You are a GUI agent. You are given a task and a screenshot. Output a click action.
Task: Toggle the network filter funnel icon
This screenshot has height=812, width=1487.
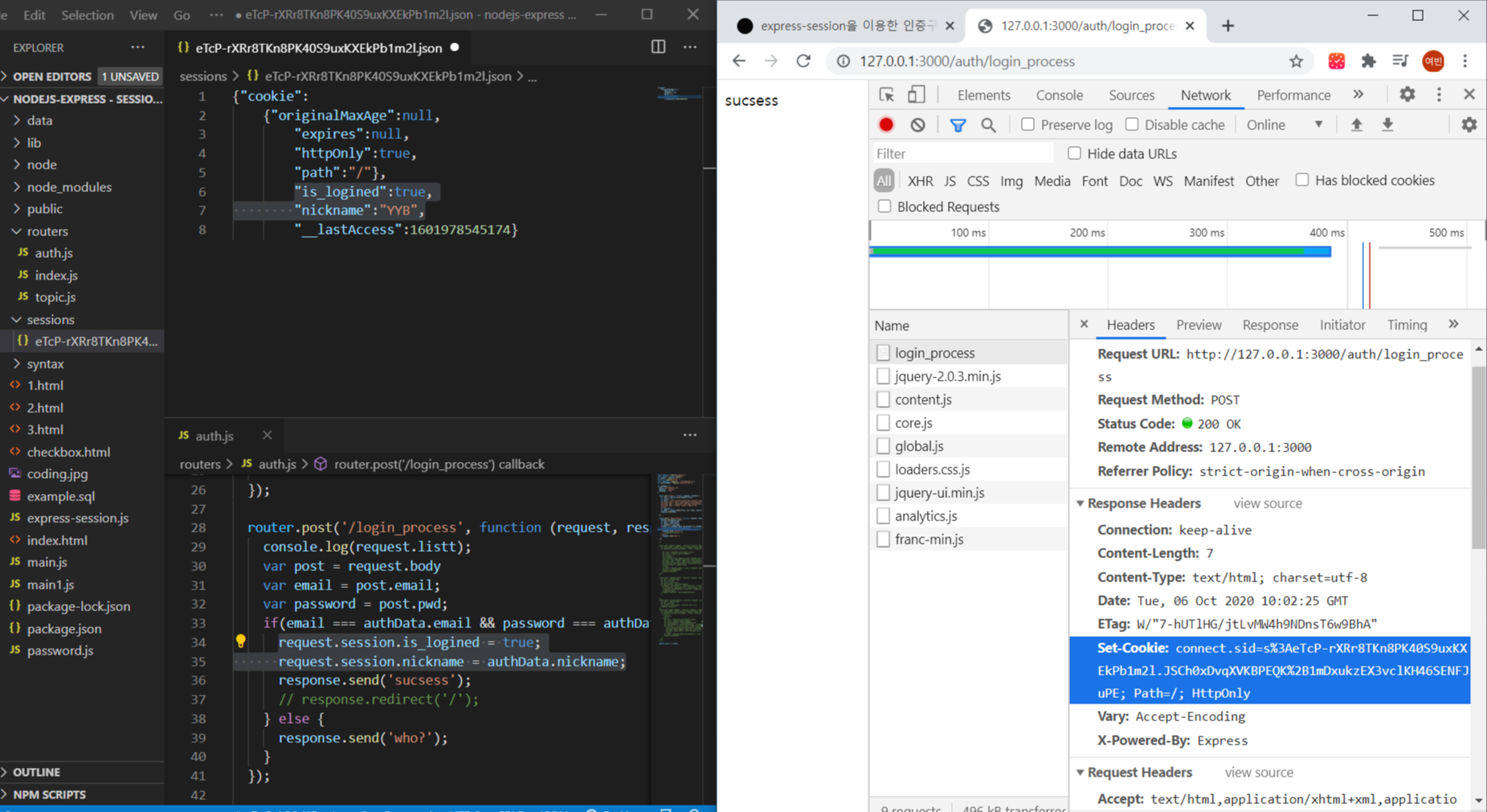coord(958,125)
